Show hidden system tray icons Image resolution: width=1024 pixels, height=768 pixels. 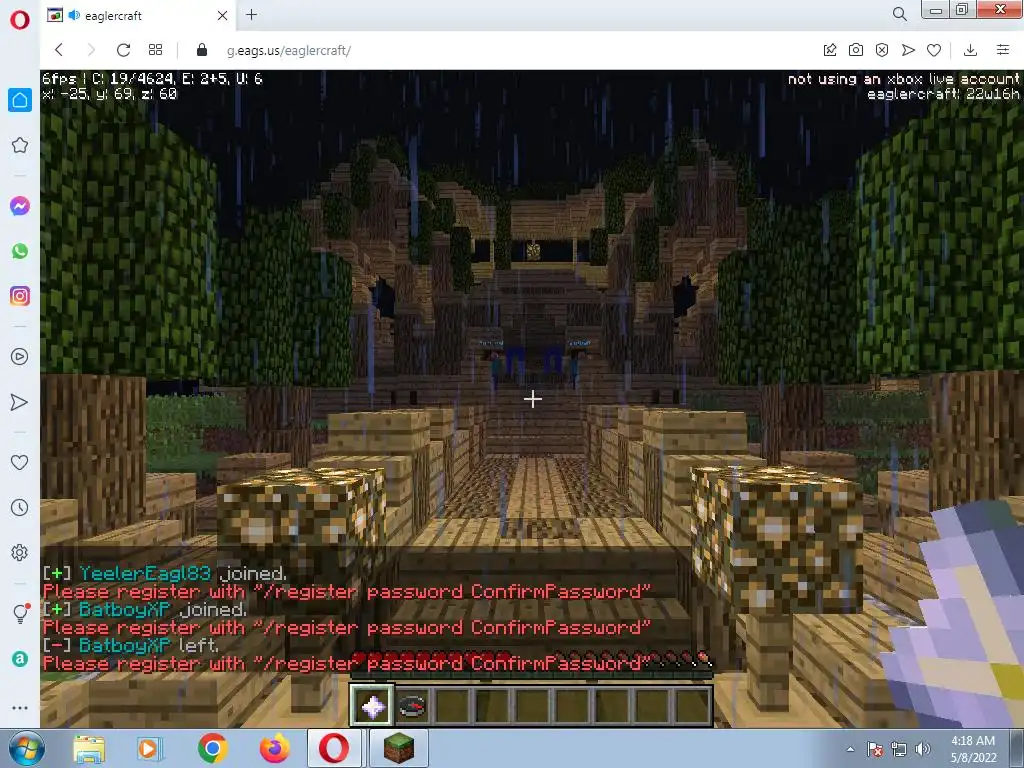tap(850, 749)
